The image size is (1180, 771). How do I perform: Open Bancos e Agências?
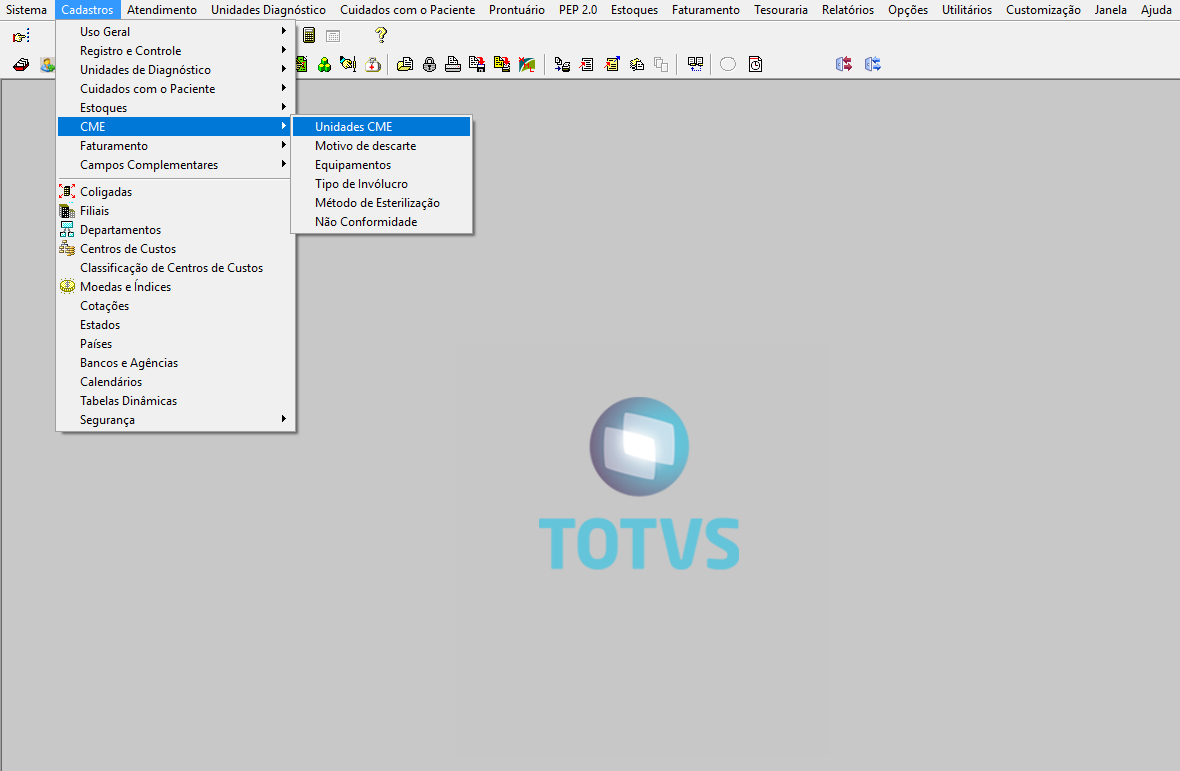point(175,363)
